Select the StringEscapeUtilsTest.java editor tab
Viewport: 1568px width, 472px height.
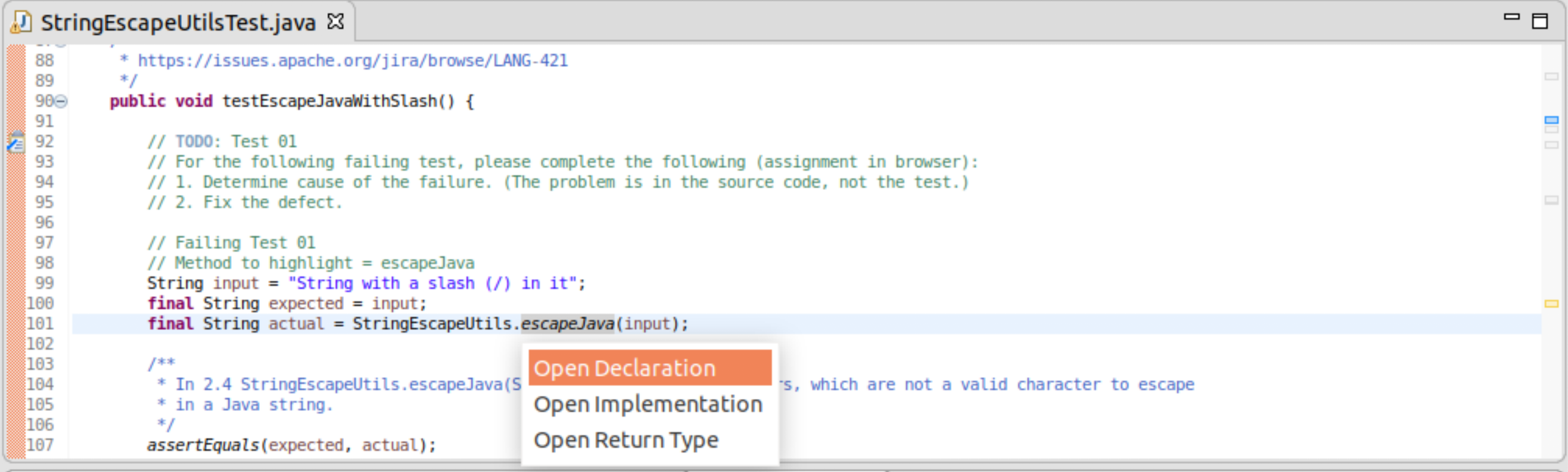click(178, 23)
